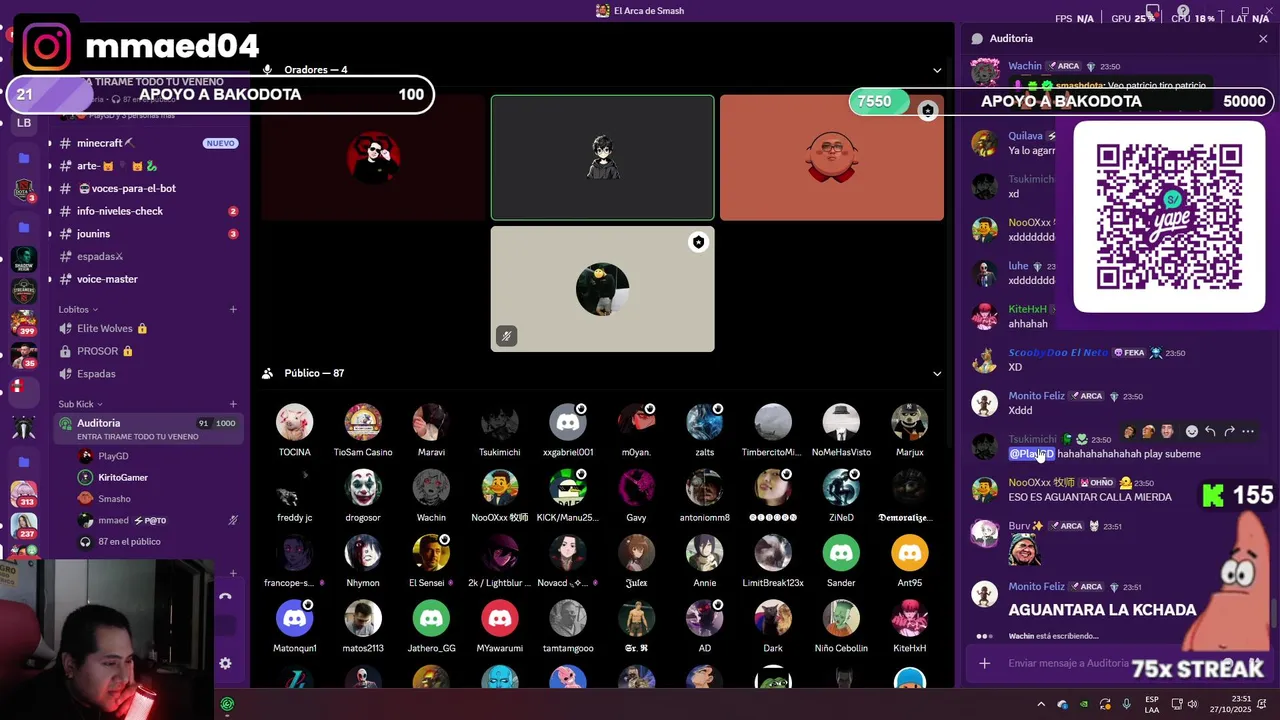Click the green-bordered active speaker tile
The image size is (1280, 720).
tap(602, 157)
